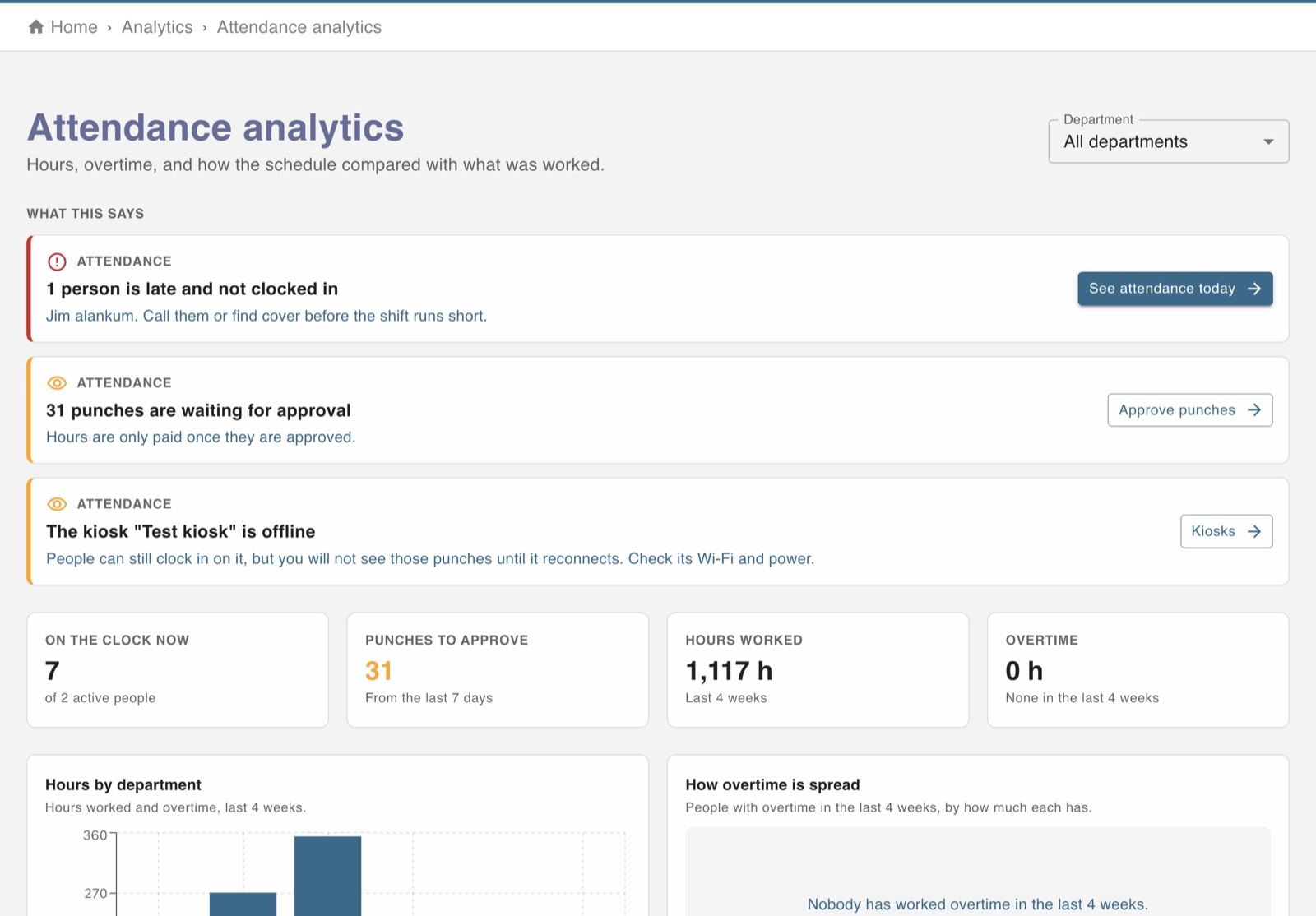Click 'From the last 7 days' text
This screenshot has height=916, width=1316.
429,698
